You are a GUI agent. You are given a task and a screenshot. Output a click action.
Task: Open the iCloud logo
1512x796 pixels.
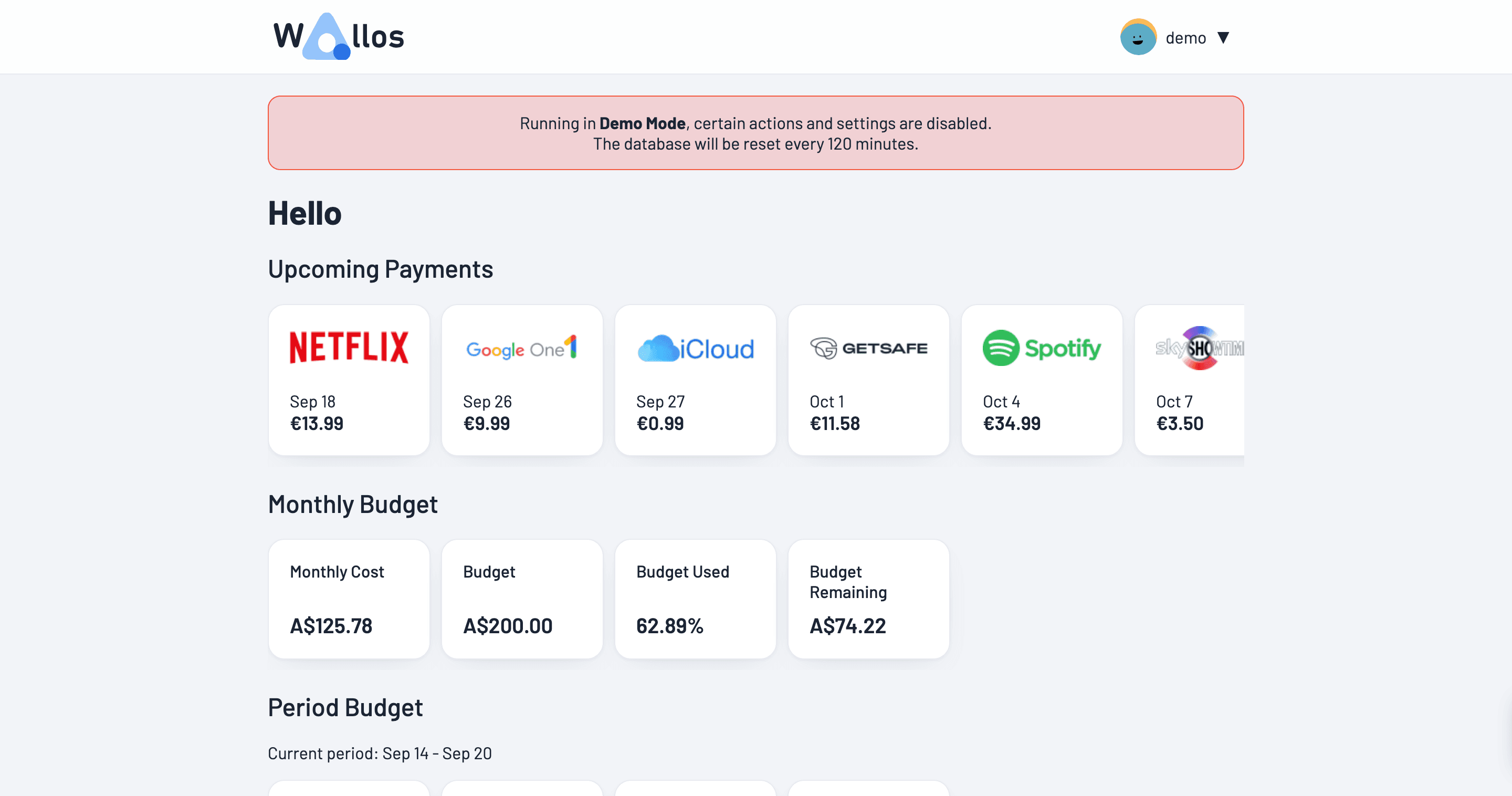696,348
